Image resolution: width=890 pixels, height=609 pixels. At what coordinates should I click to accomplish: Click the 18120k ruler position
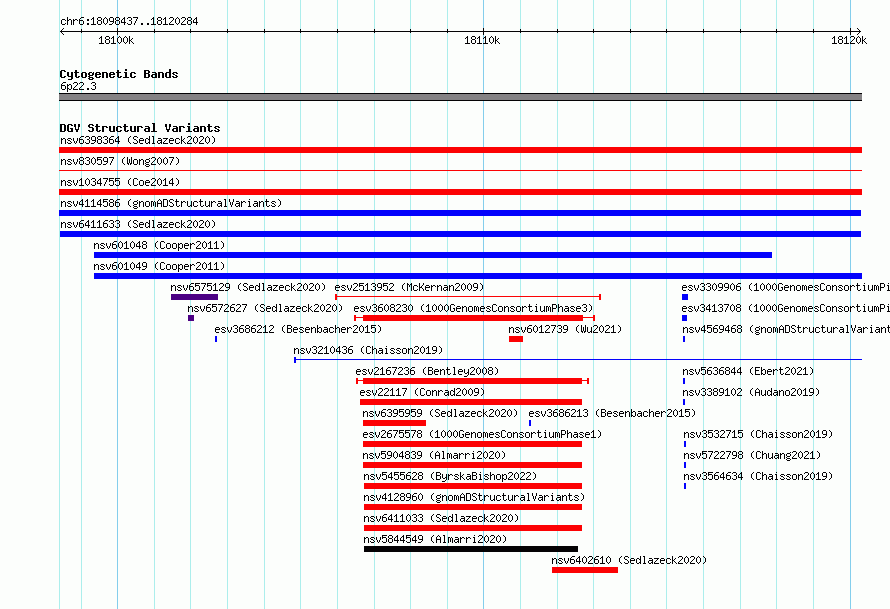point(849,40)
